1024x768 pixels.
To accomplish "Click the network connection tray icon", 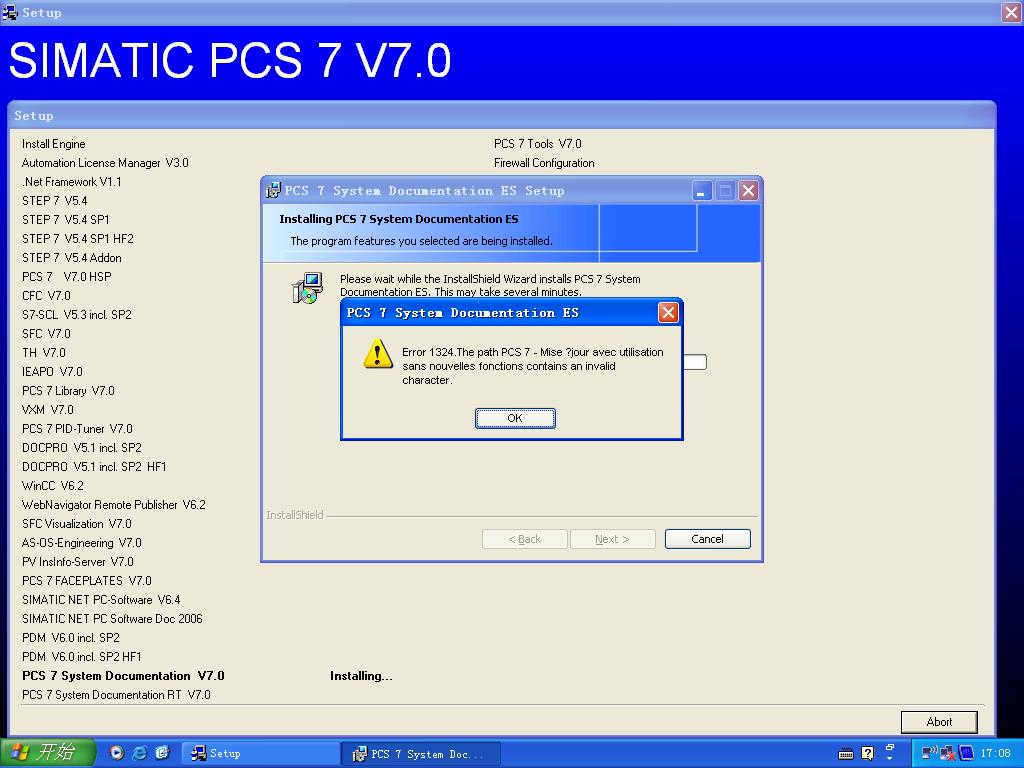I will [929, 753].
